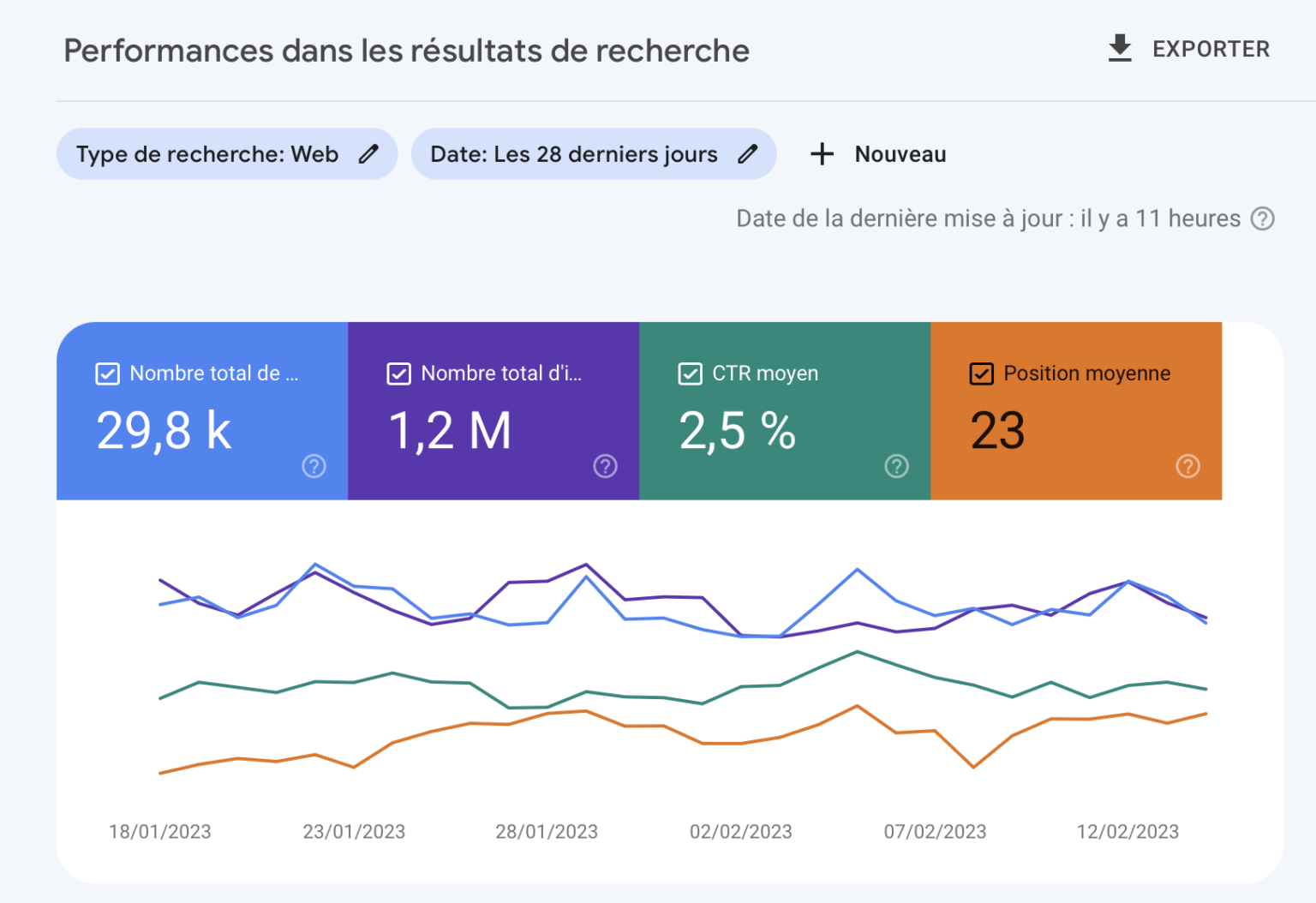Toggle the CTR moyen checkbox
1316x903 pixels.
690,374
